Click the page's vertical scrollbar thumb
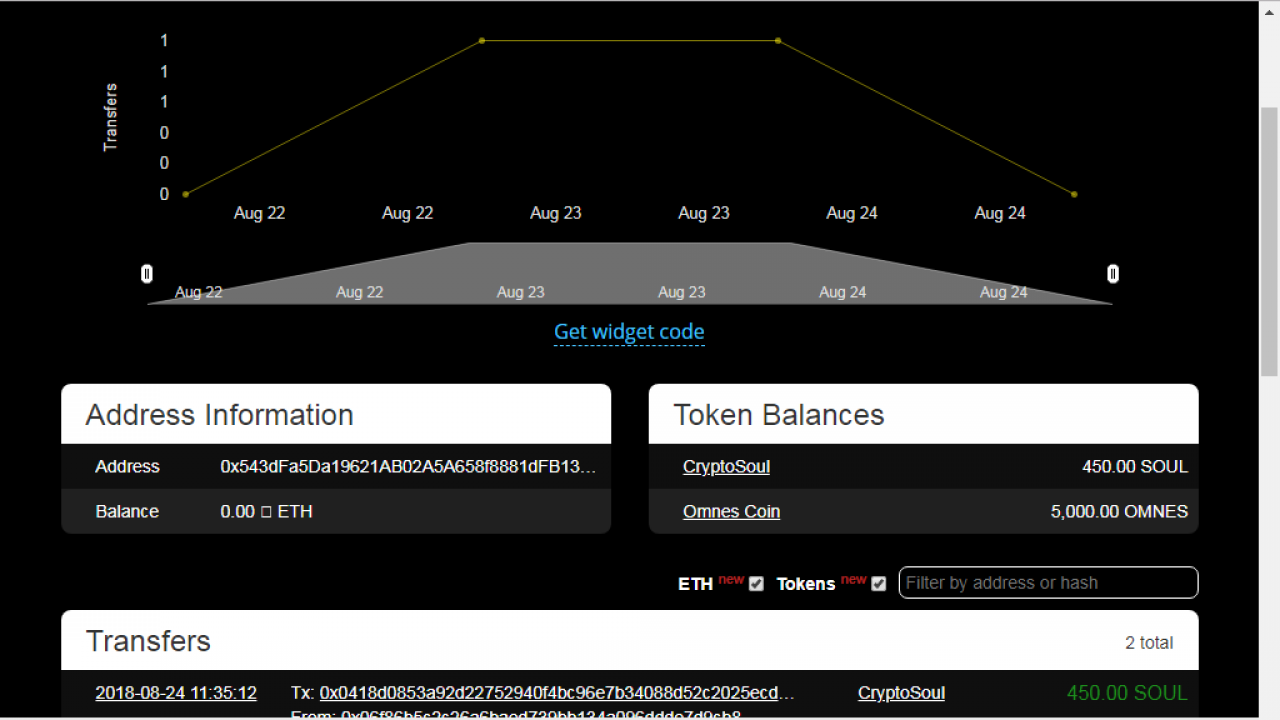The height and width of the screenshot is (720, 1280). tap(1269, 240)
